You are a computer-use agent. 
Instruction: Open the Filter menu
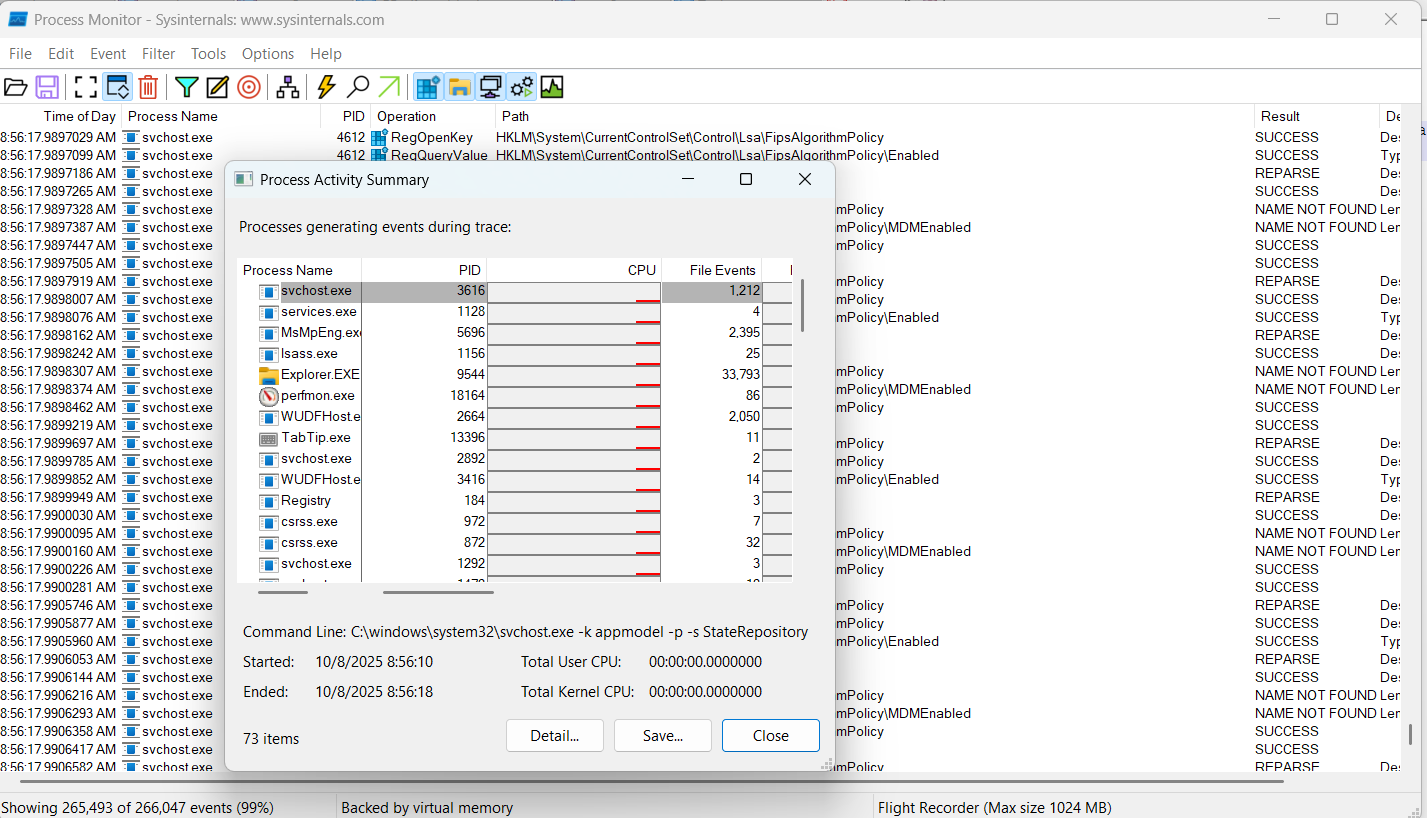tap(158, 54)
